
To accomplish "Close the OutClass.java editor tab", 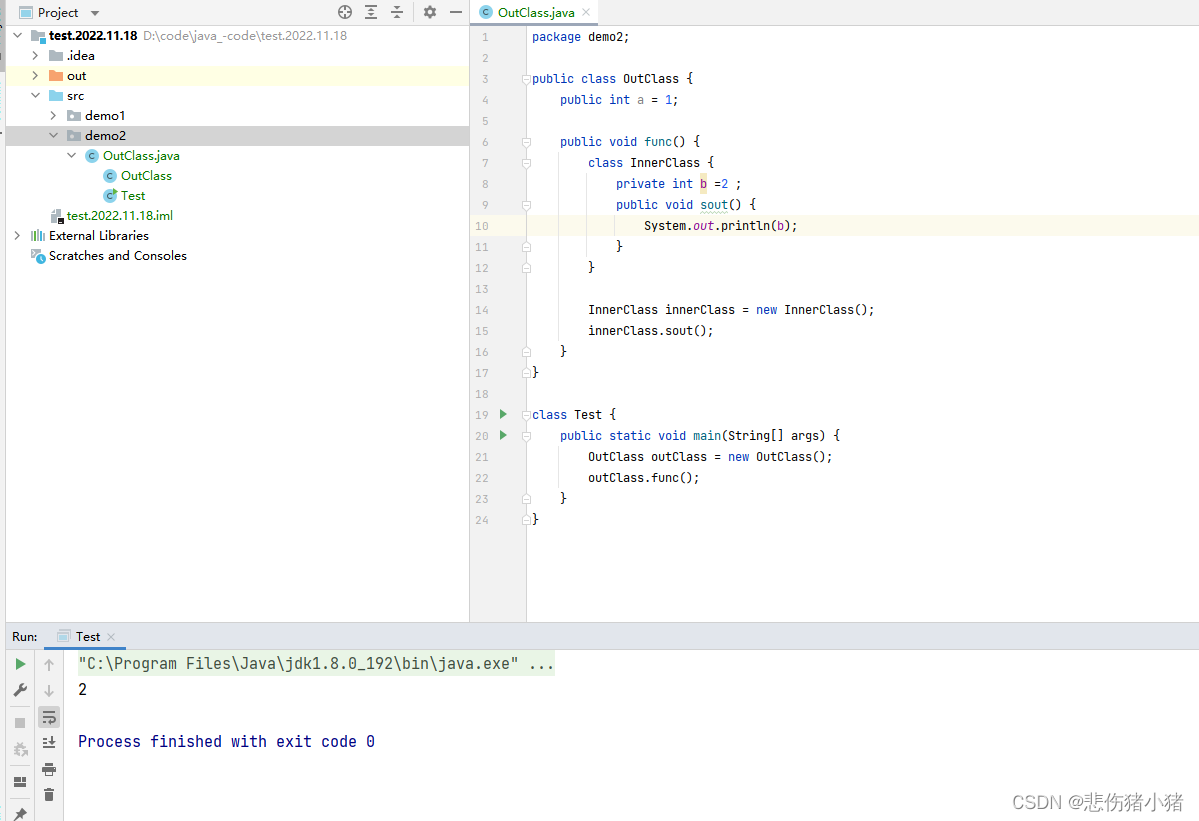I will [586, 12].
